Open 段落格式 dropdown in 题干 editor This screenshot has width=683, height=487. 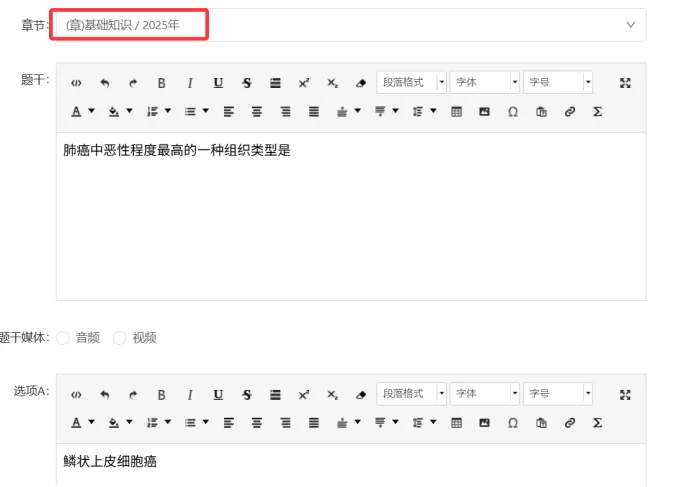[x=412, y=82]
